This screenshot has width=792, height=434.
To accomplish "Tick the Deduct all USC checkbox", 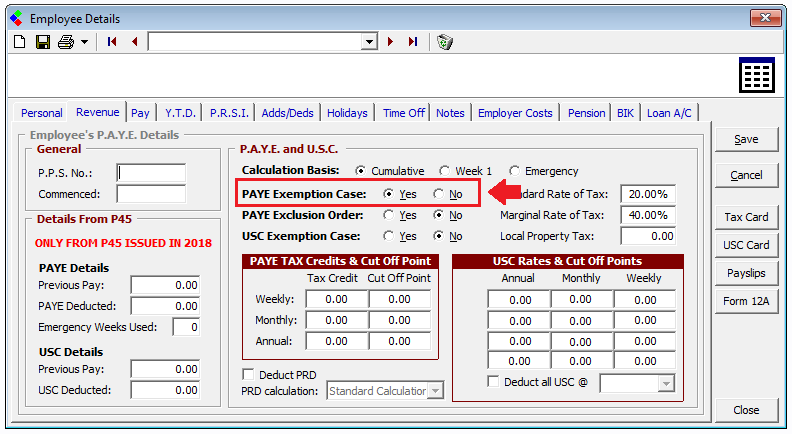I will tap(493, 381).
